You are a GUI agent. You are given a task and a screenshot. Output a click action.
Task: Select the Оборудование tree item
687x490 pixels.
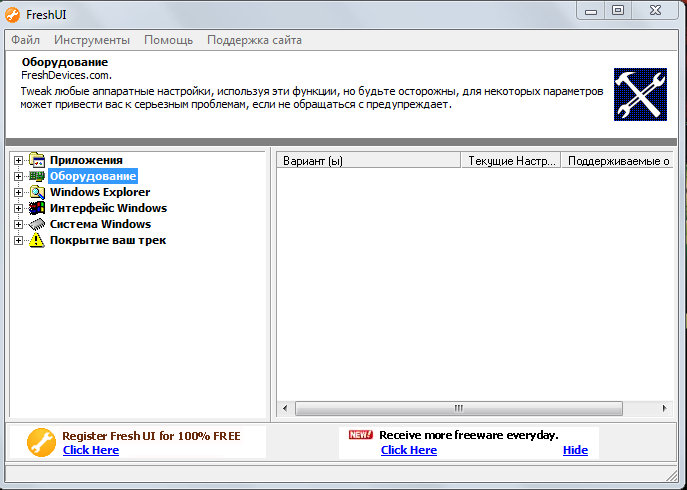93,176
